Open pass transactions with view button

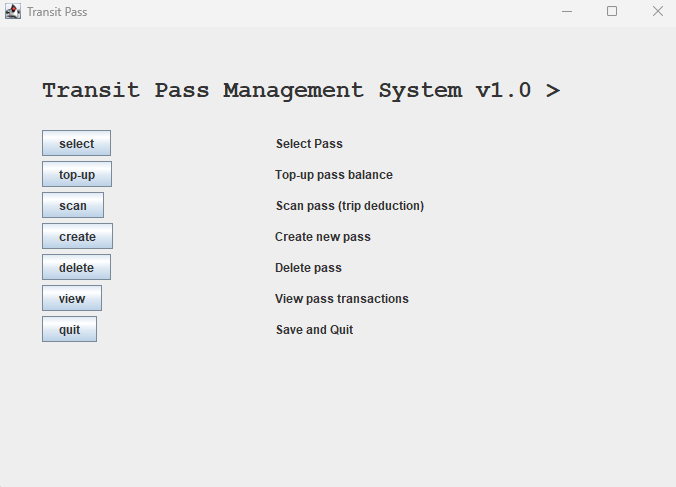point(72,298)
